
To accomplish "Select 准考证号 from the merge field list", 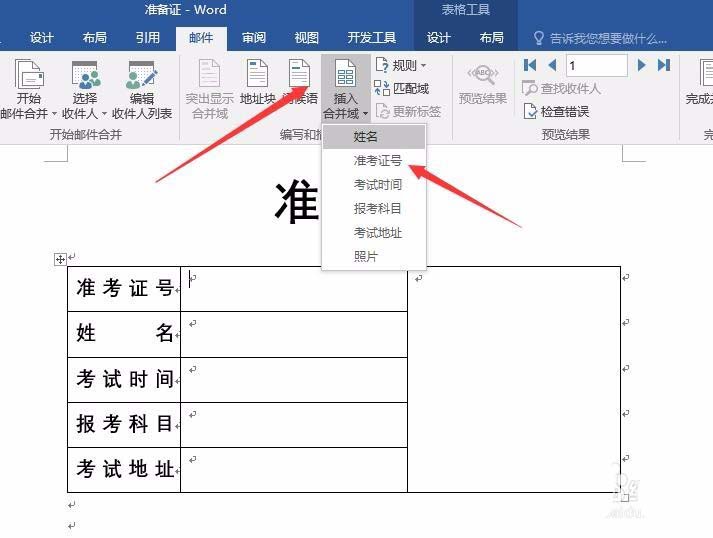I will click(377, 161).
